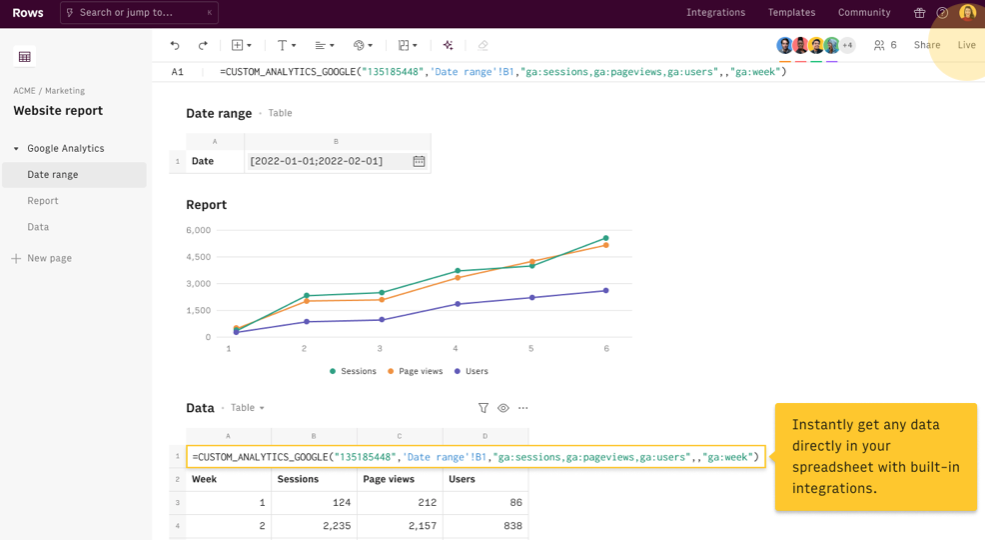This screenshot has width=985, height=540.
Task: Open the text alignment dropdown
Action: pyautogui.click(x=324, y=45)
